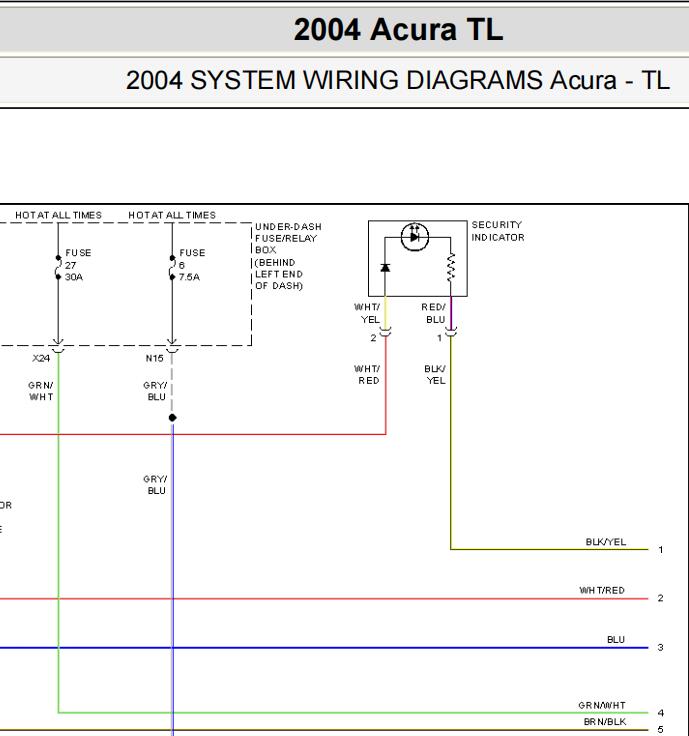This screenshot has width=689, height=736.
Task: Click the "X24" connector label
Action: point(41,358)
